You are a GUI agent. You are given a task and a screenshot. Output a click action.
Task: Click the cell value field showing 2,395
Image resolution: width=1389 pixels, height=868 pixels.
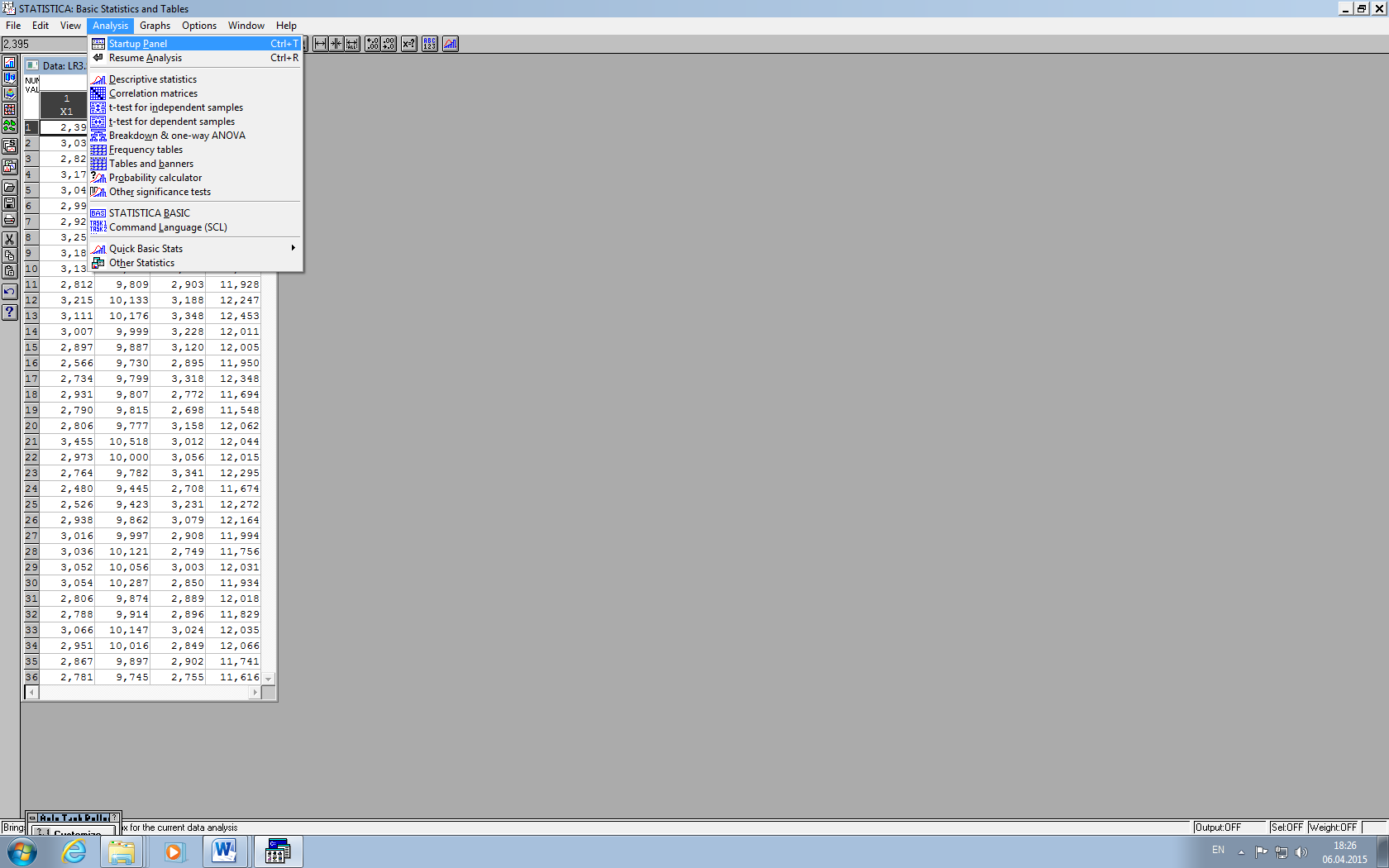[45, 45]
